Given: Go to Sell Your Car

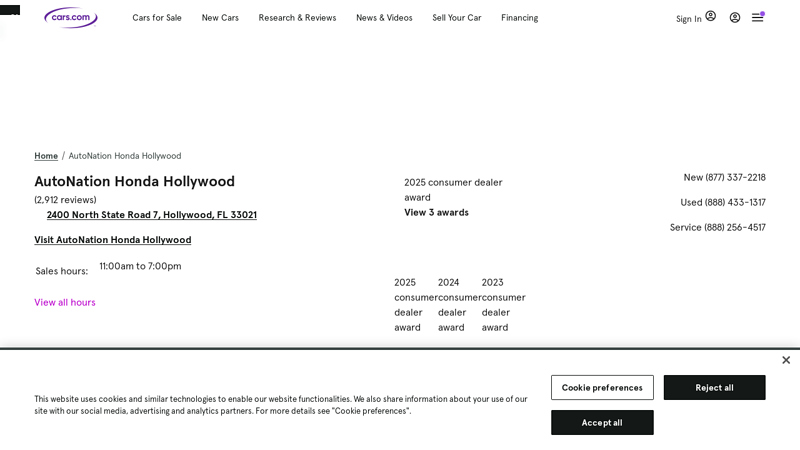Looking at the screenshot, I should pos(457,18).
